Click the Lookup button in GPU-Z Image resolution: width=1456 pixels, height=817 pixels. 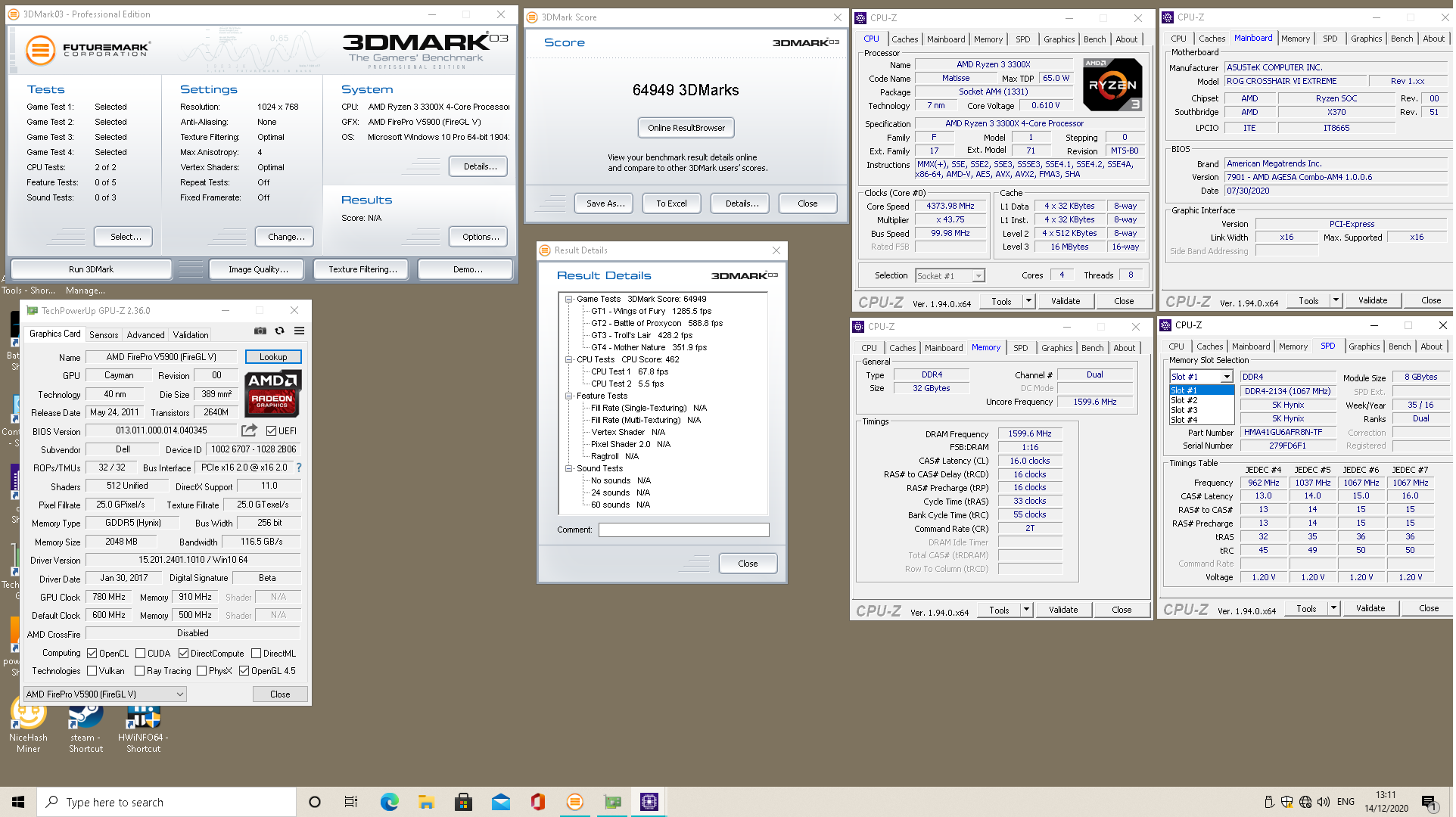(x=273, y=357)
